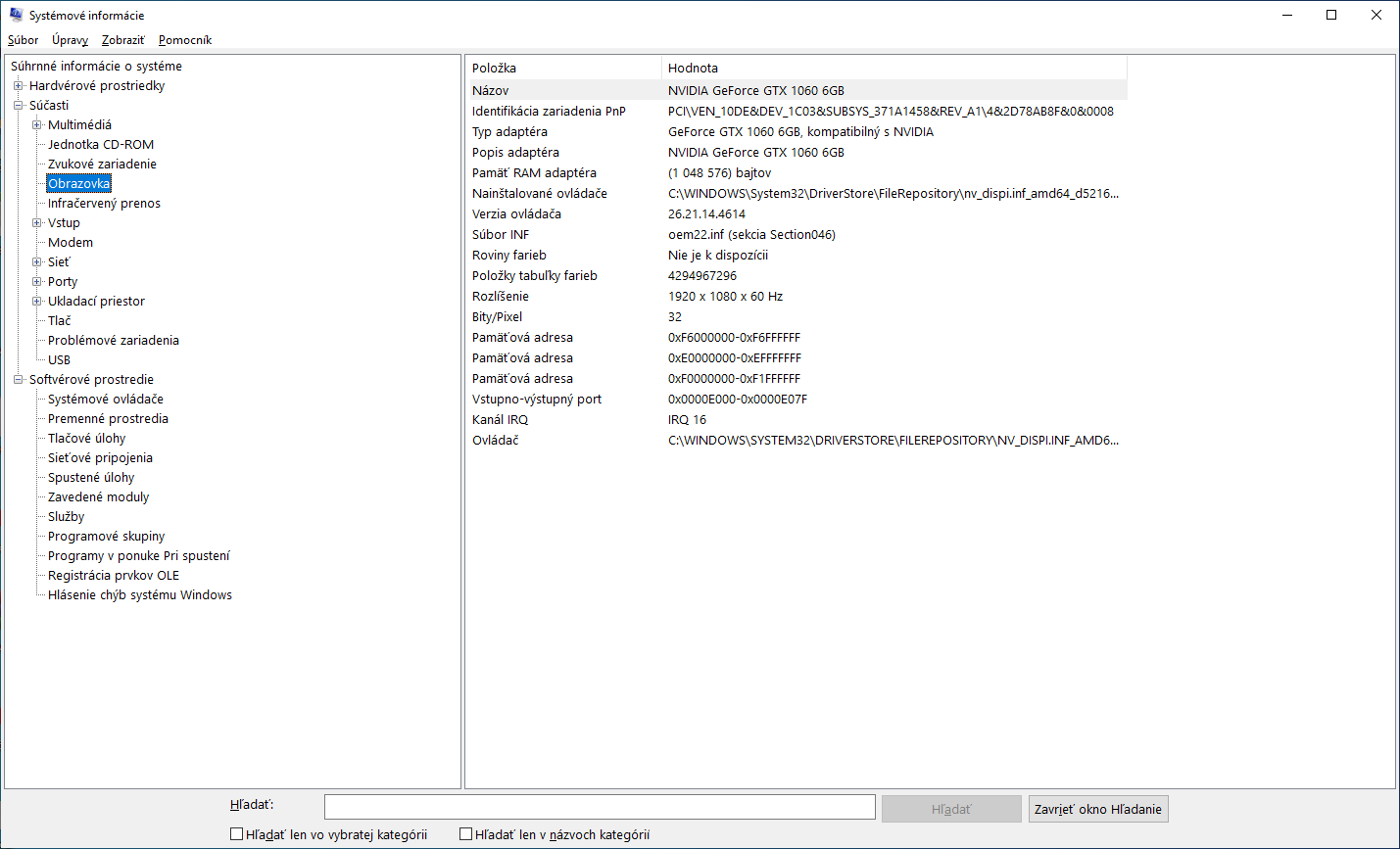Image resolution: width=1400 pixels, height=849 pixels.
Task: Select Registrácia prvkov OLE
Action: tap(114, 575)
